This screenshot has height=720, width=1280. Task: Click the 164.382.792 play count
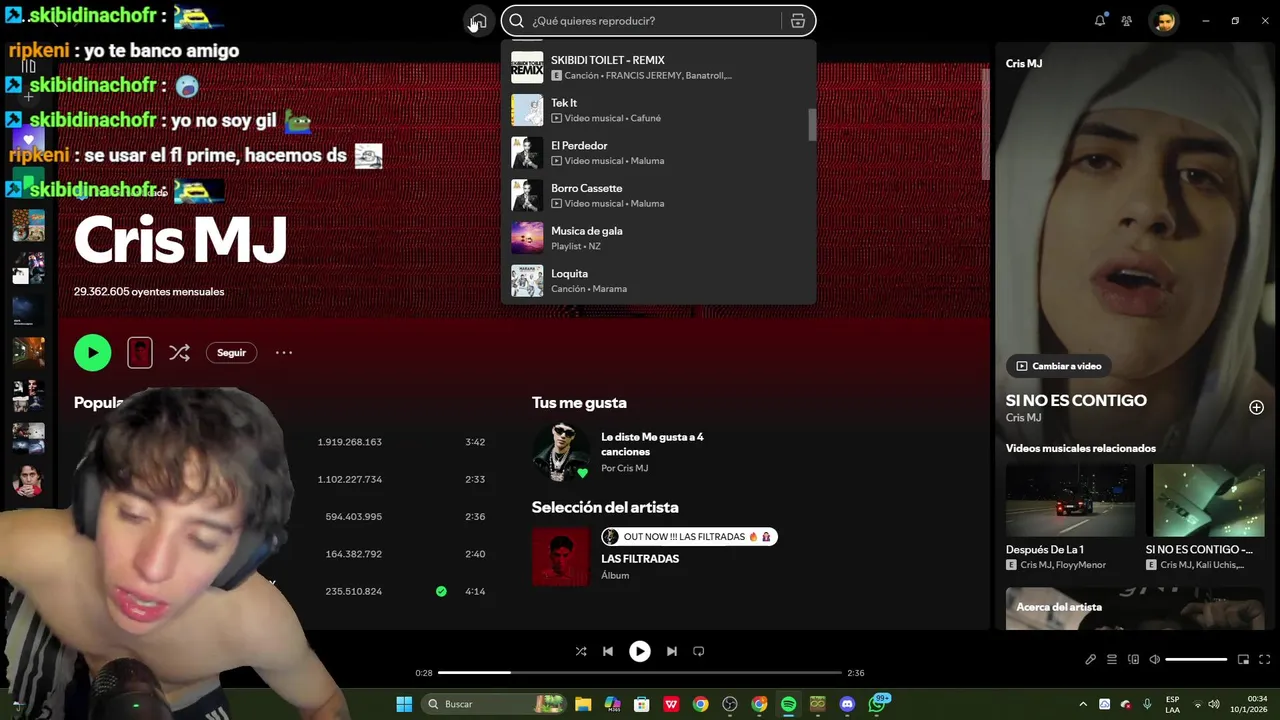[354, 554]
